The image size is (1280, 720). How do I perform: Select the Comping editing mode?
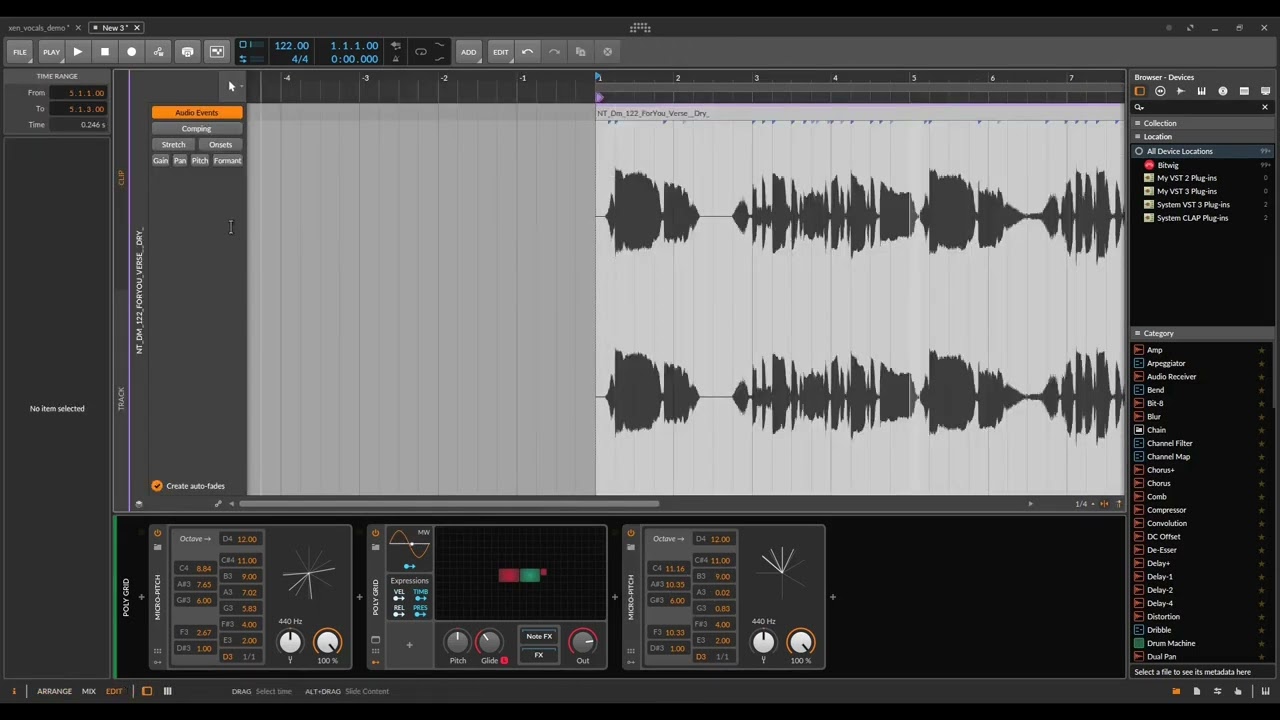coord(197,129)
